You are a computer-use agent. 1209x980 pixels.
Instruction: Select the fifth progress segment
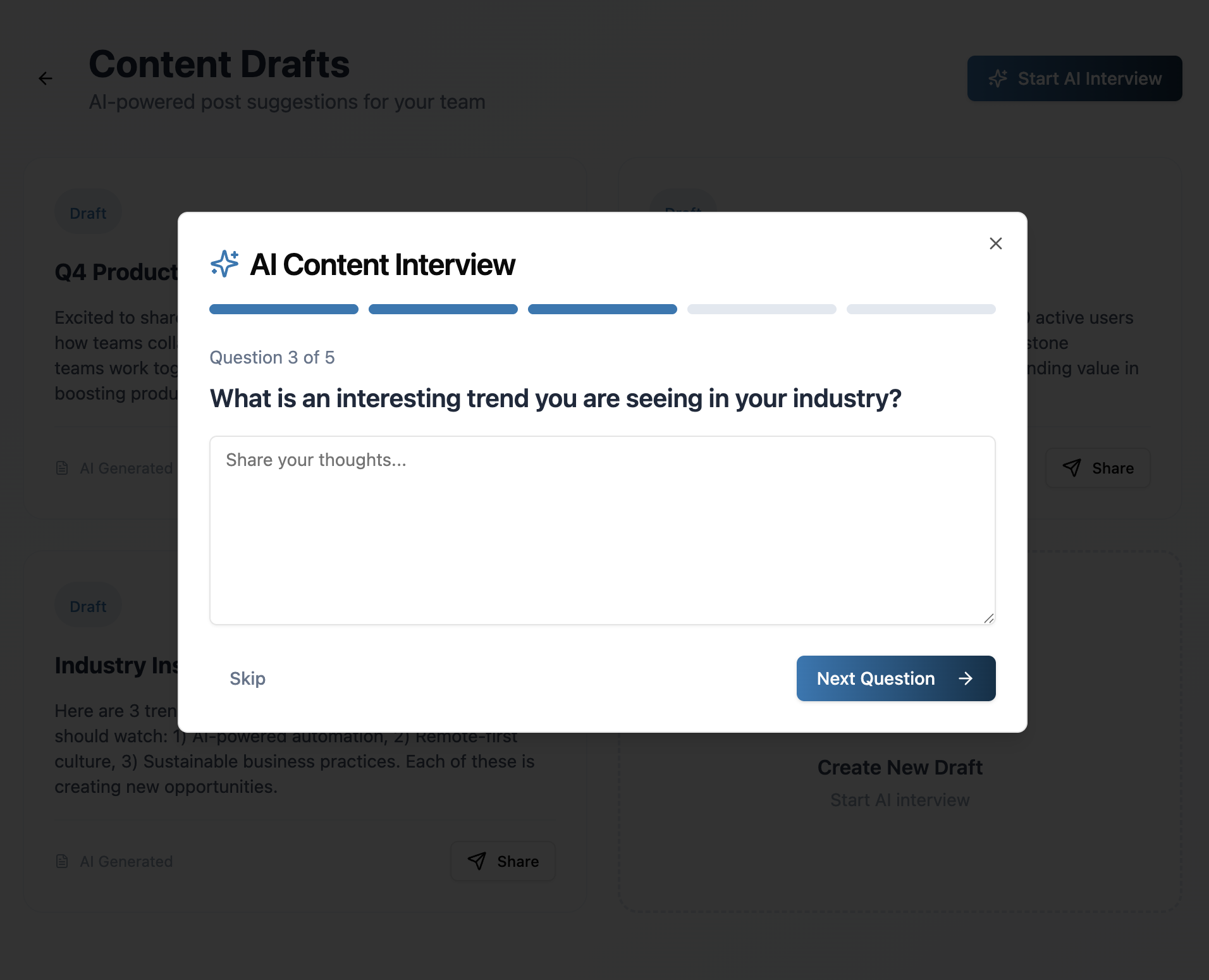921,309
